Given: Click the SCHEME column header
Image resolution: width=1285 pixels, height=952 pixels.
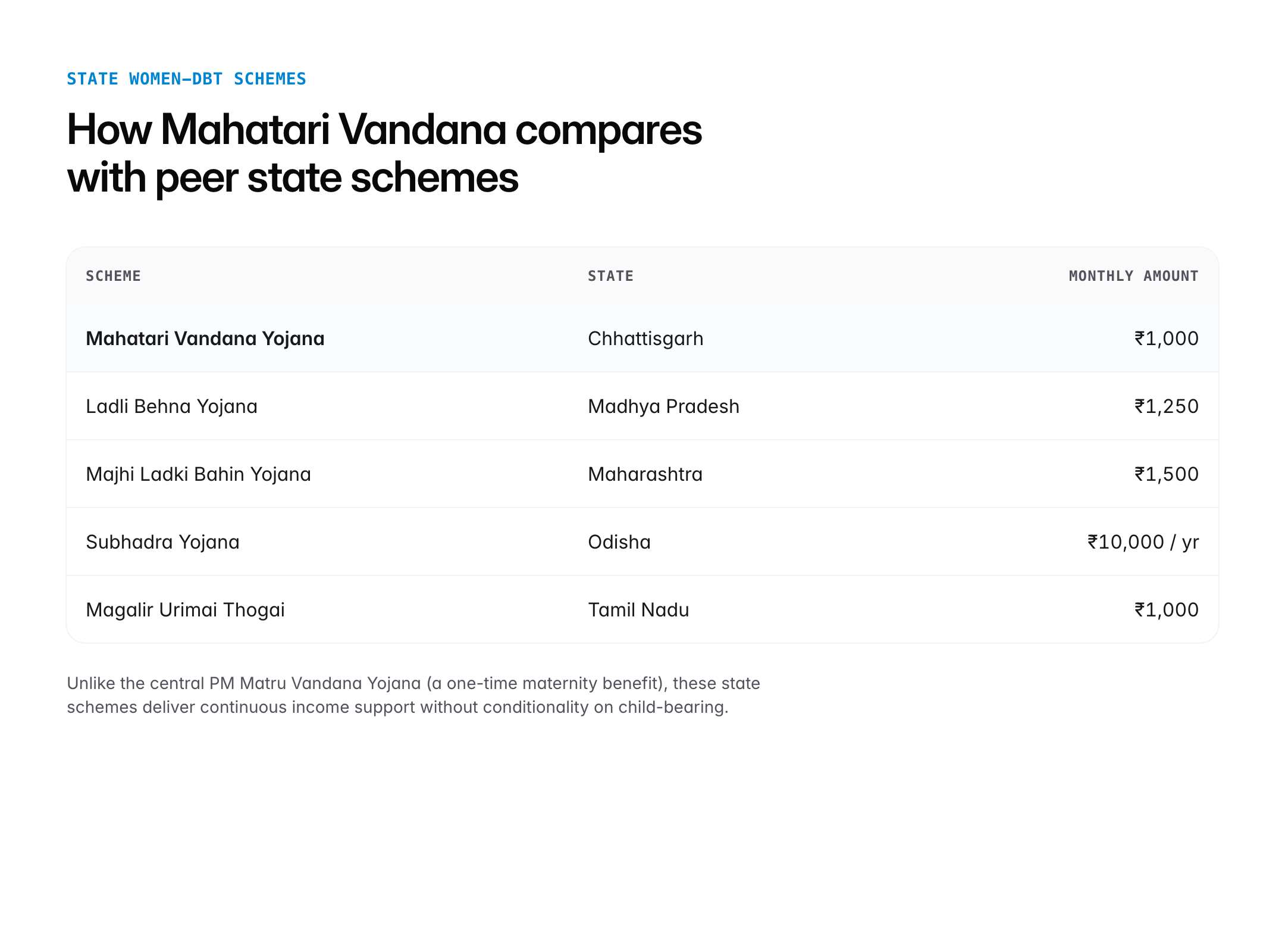Looking at the screenshot, I should point(113,276).
